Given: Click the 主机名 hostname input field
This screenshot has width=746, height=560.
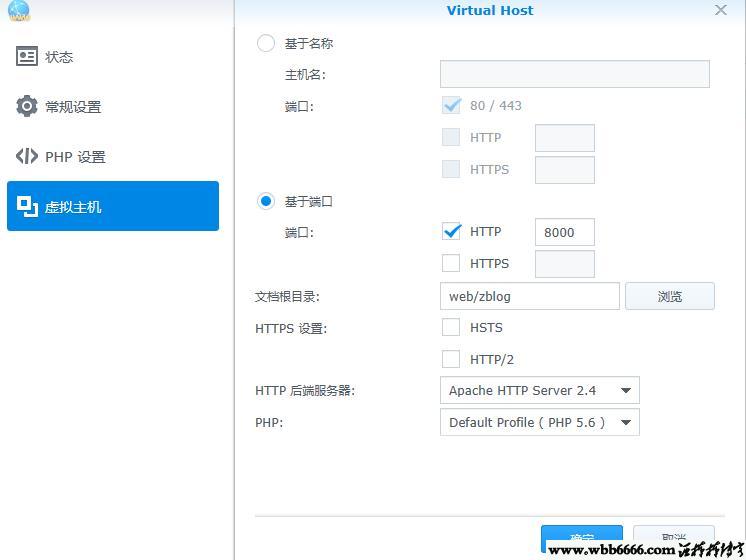Looking at the screenshot, I should tap(575, 74).
